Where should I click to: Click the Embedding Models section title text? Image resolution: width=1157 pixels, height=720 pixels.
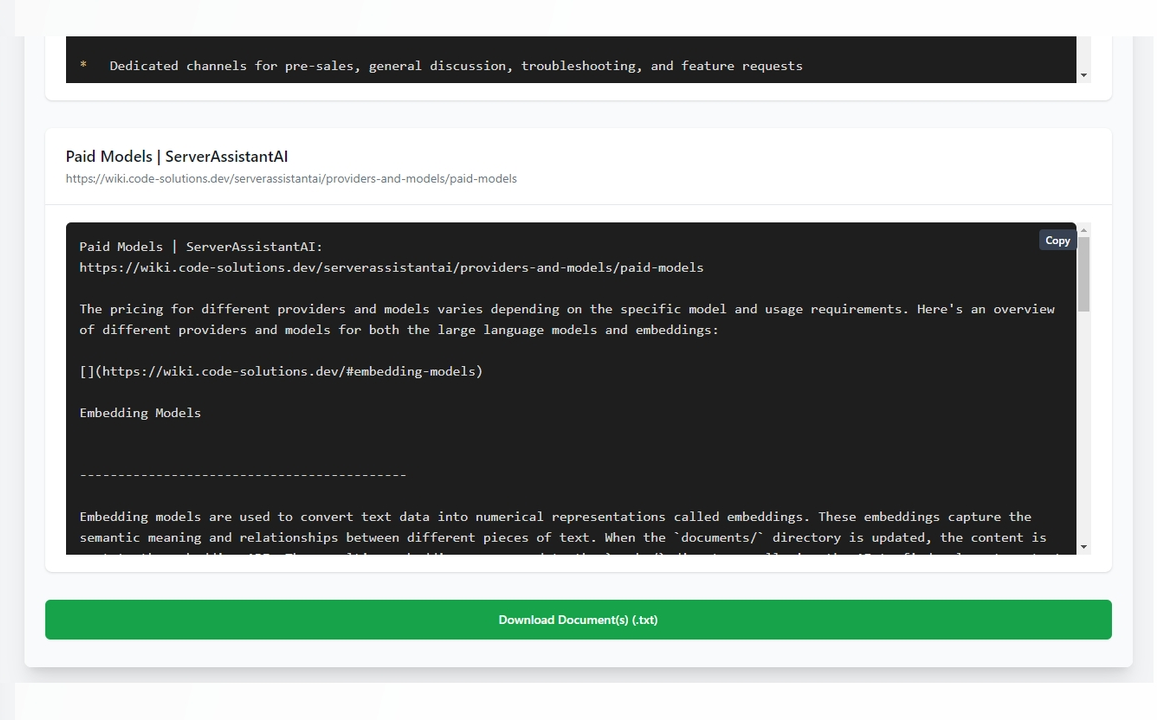140,412
